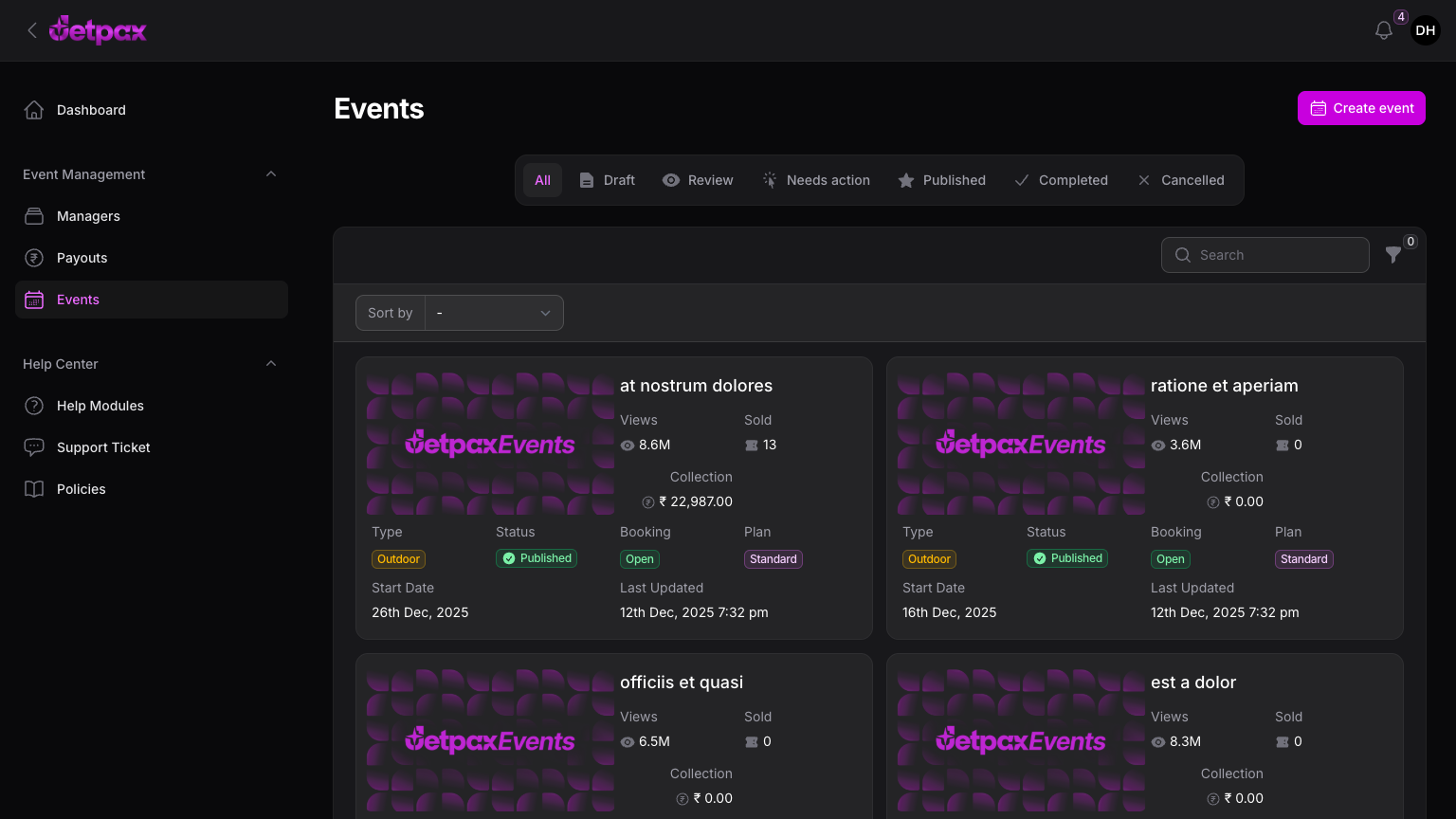
Task: Open the Managers page
Action: [x=152, y=216]
